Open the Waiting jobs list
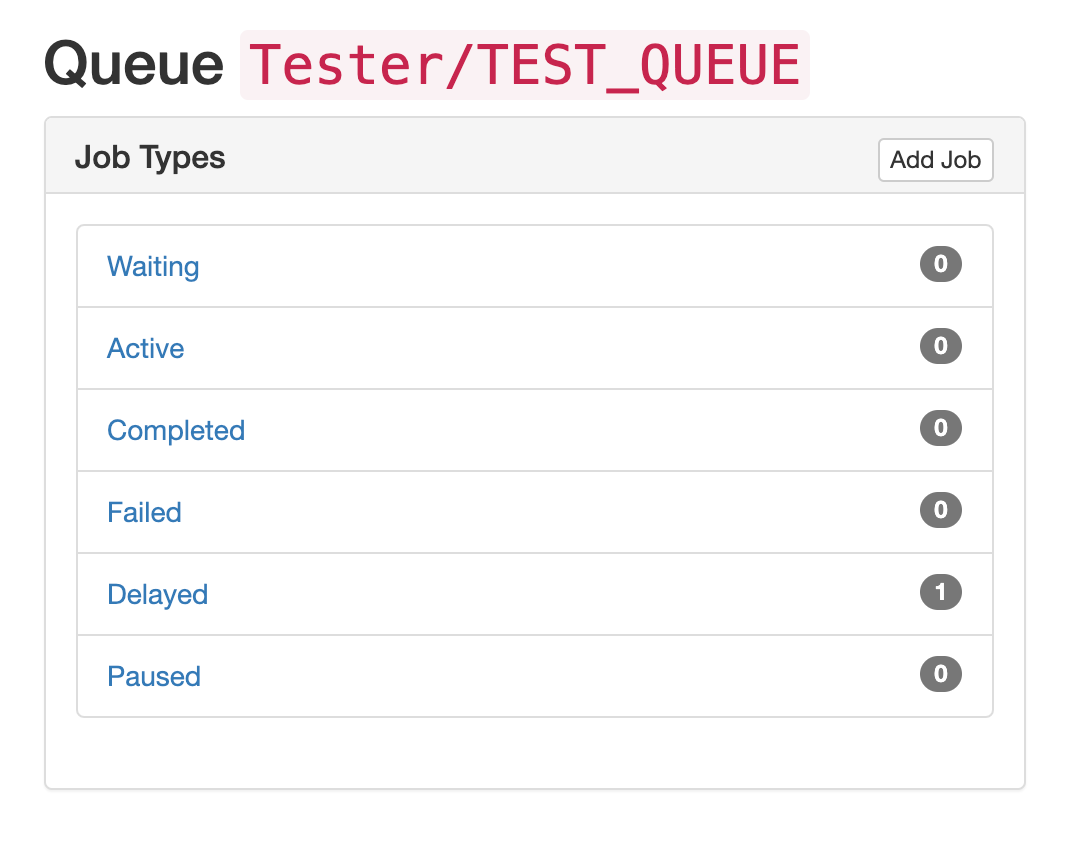1068x862 pixels. pyautogui.click(x=152, y=266)
